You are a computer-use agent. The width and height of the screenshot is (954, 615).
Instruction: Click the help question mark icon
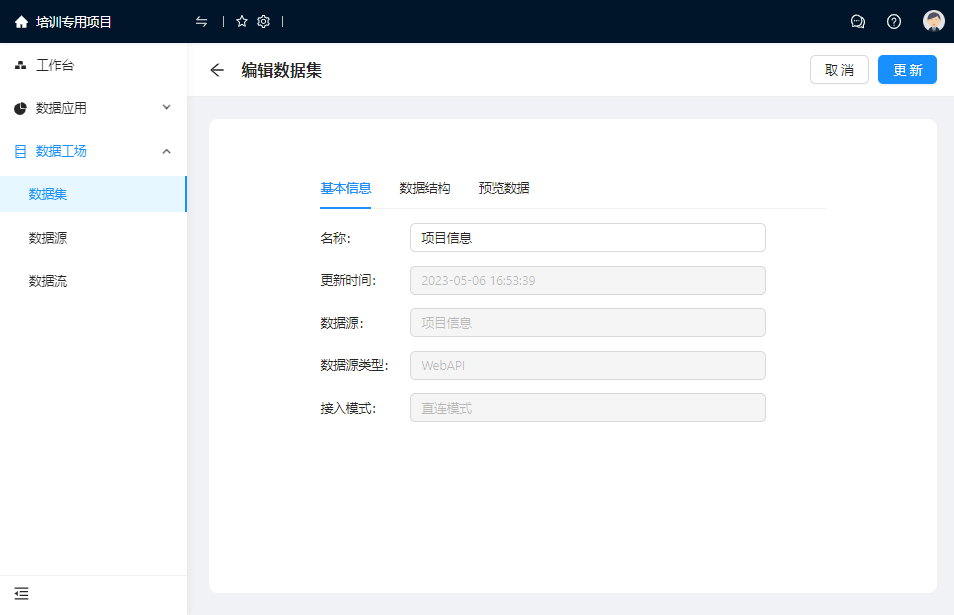coord(894,22)
